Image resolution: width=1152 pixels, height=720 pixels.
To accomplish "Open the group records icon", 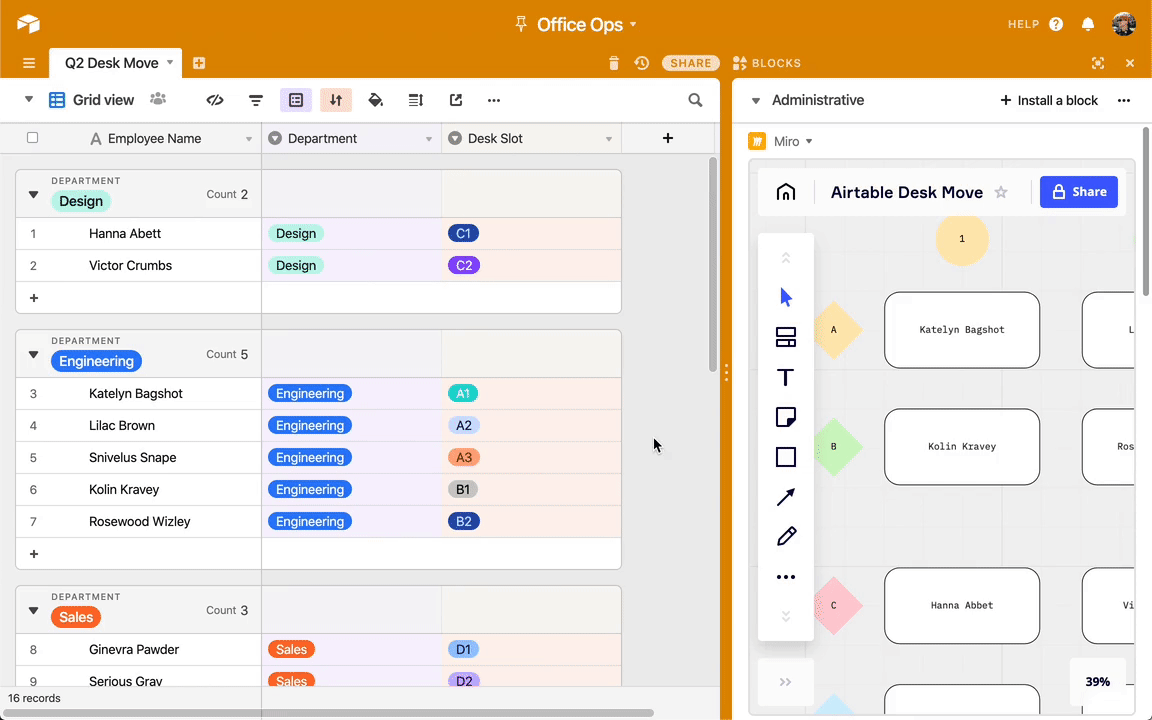I will 296,100.
